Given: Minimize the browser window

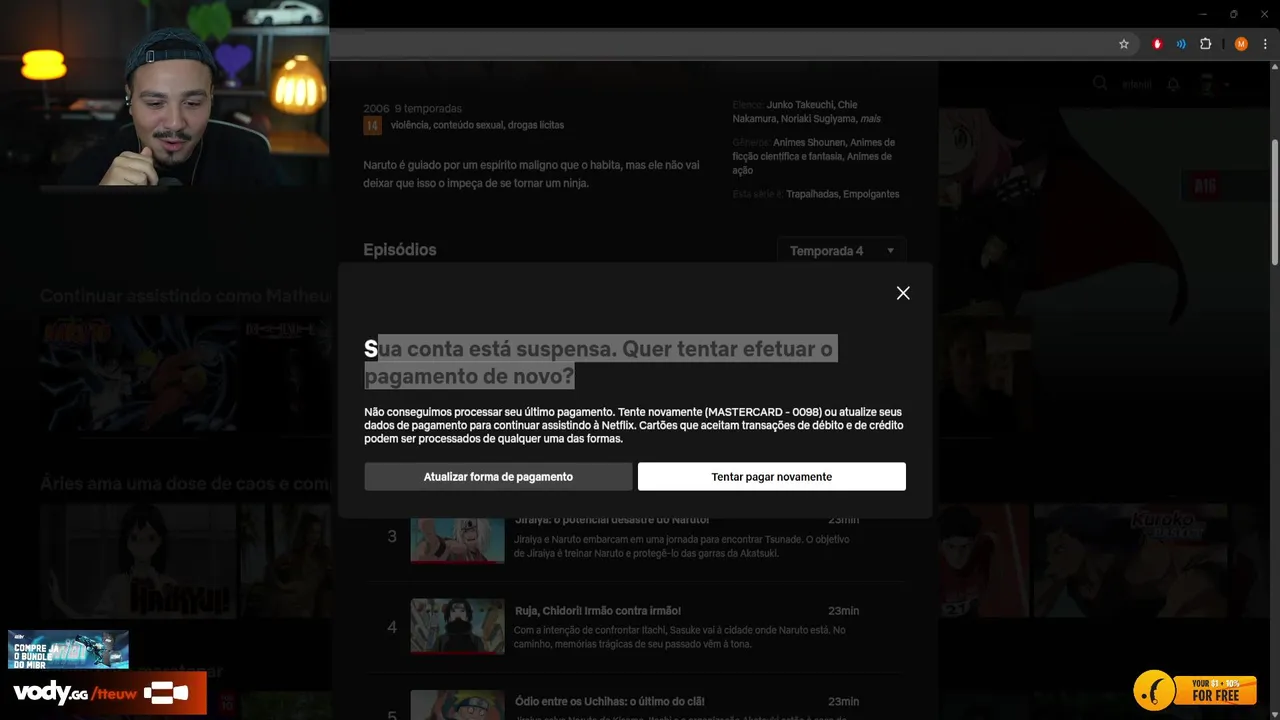Looking at the screenshot, I should (1203, 14).
